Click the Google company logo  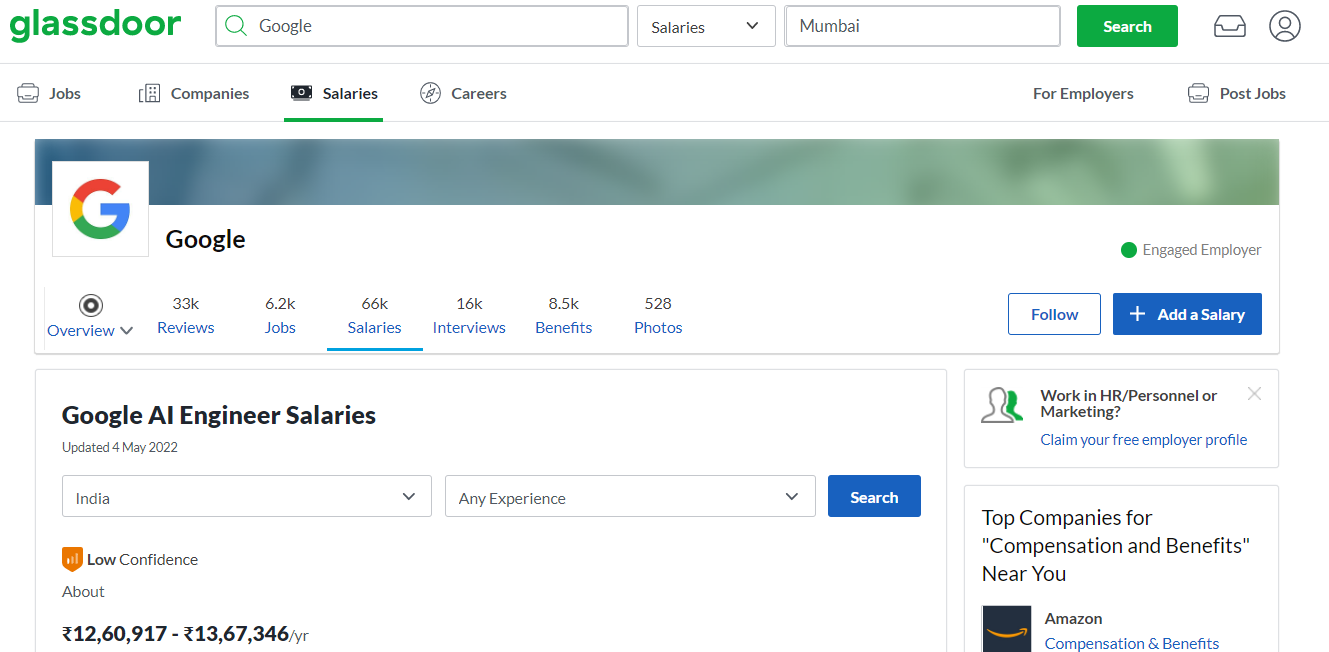100,208
